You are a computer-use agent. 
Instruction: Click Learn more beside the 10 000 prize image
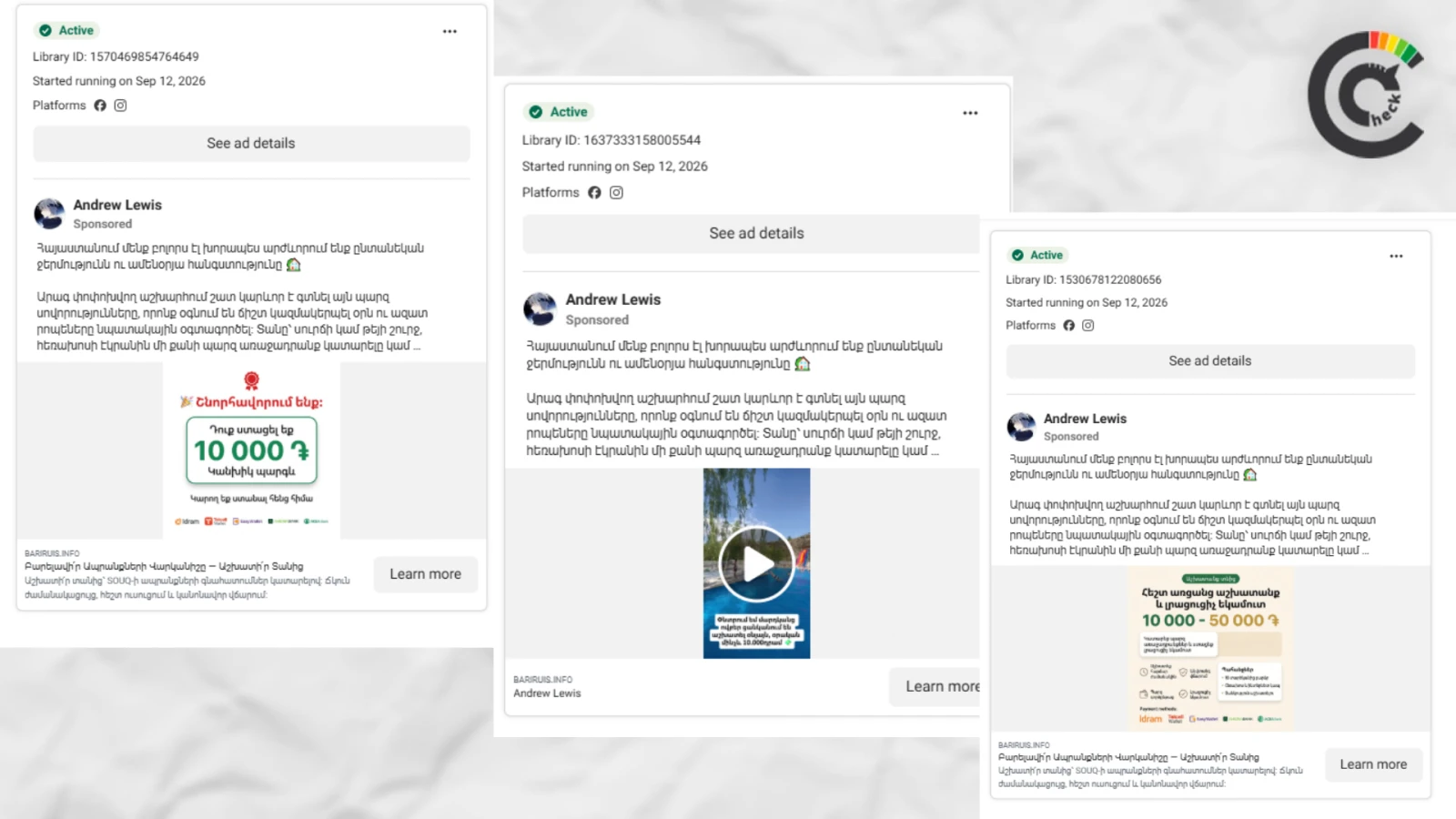click(x=426, y=574)
